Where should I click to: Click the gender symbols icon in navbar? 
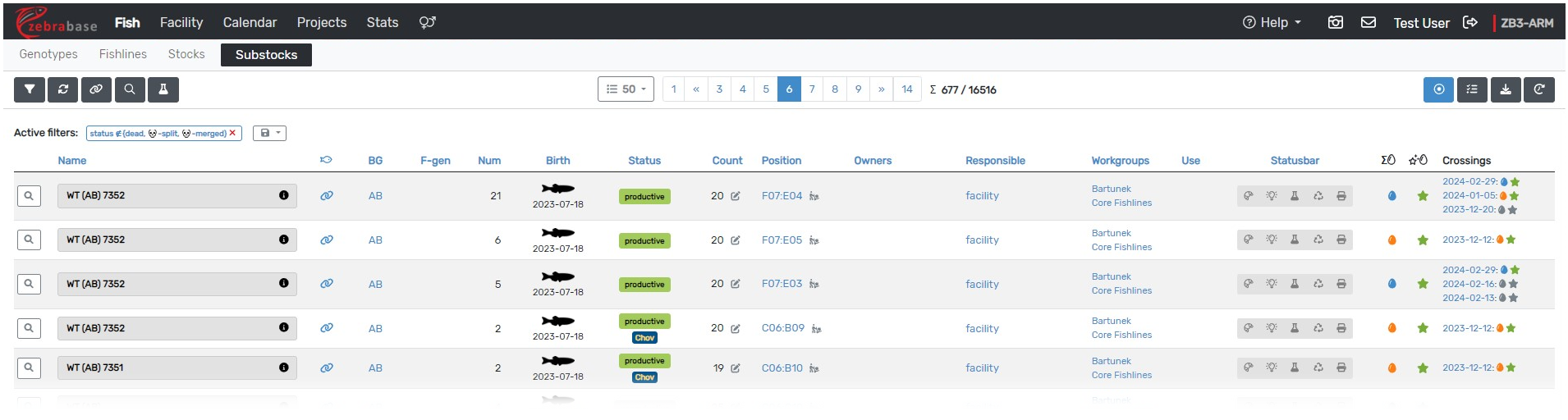[x=427, y=23]
